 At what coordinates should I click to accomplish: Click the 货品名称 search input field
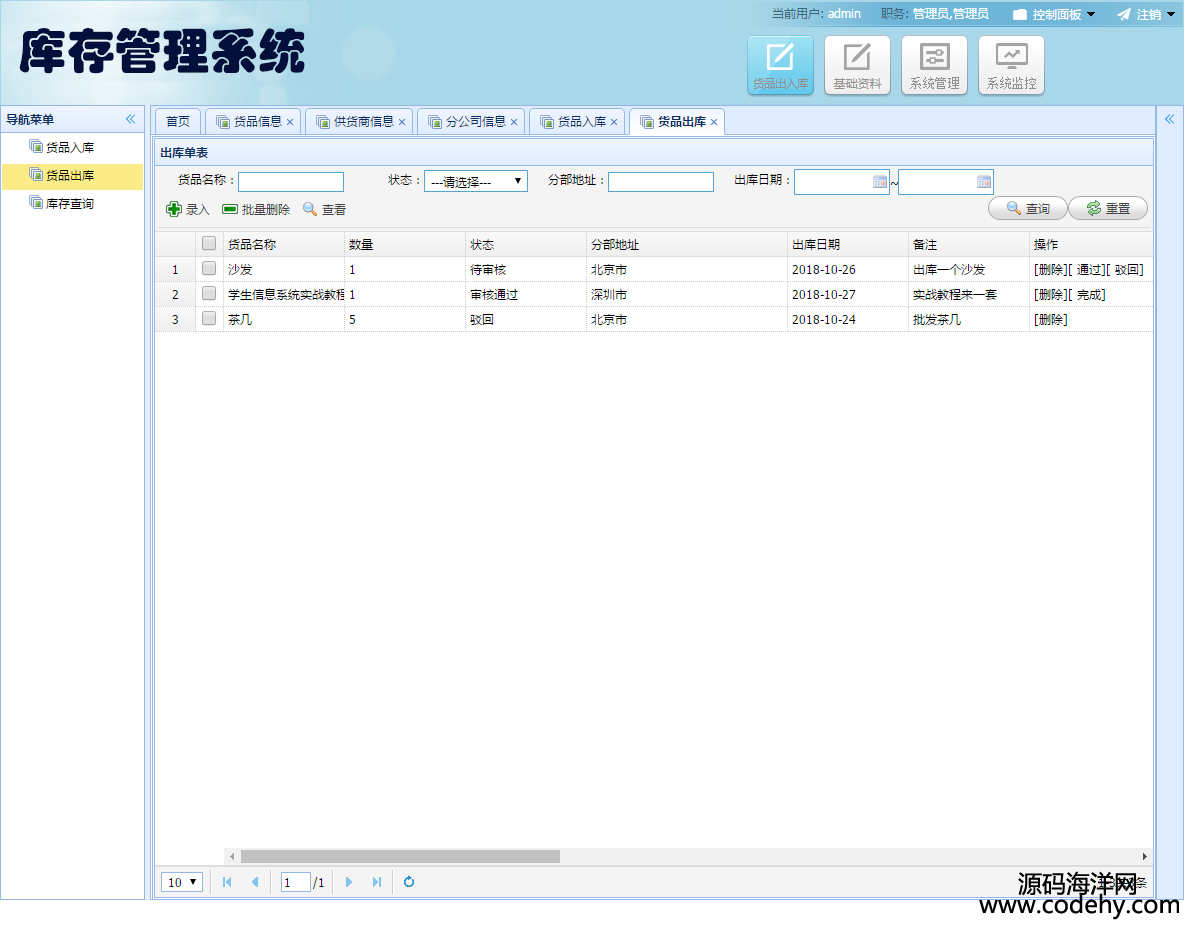tap(291, 182)
